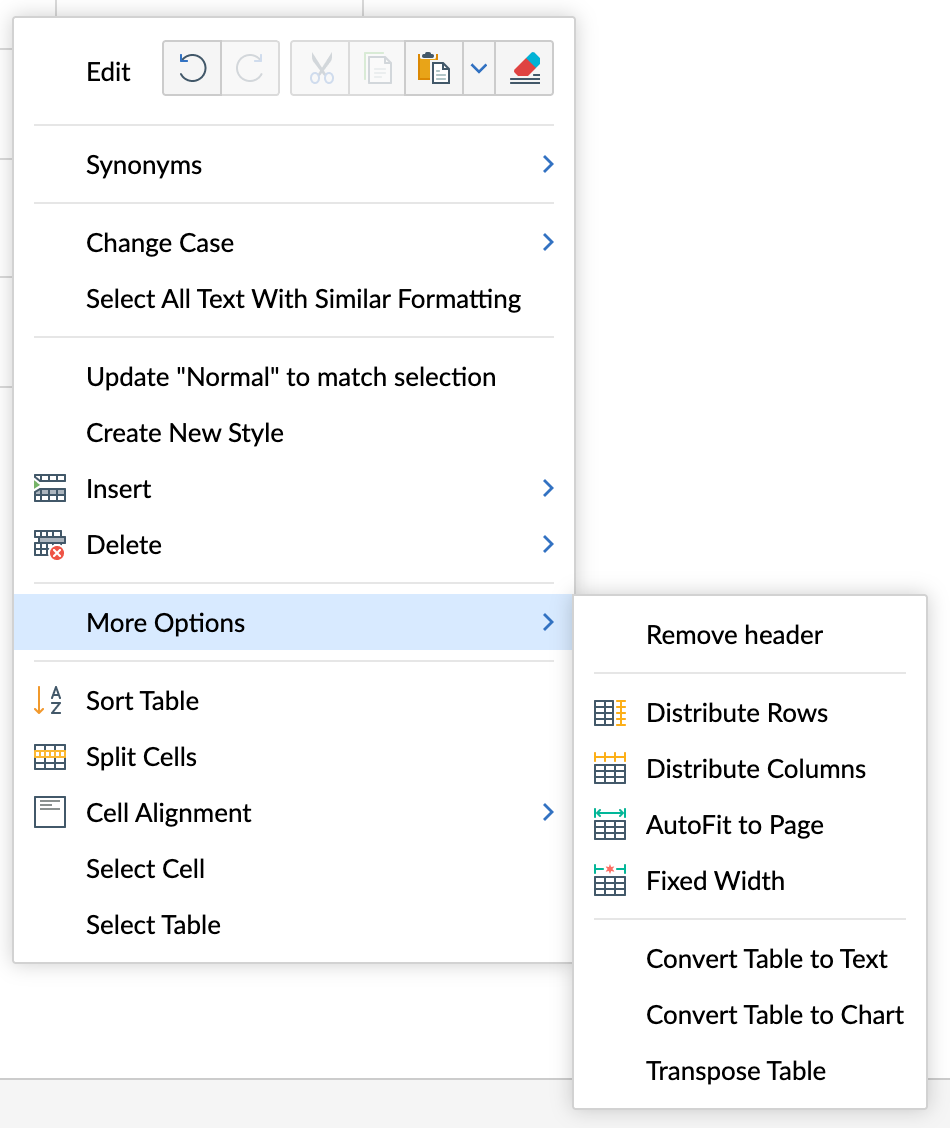The width and height of the screenshot is (950, 1128).
Task: Click the Distribute Columns icon
Action: click(x=610, y=769)
